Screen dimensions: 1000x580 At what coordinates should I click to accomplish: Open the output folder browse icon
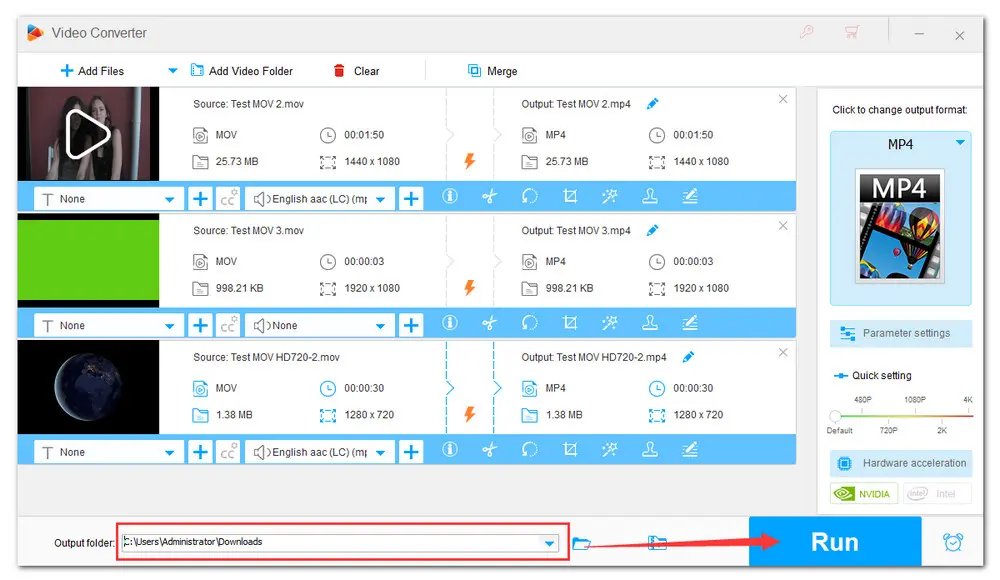click(x=582, y=543)
